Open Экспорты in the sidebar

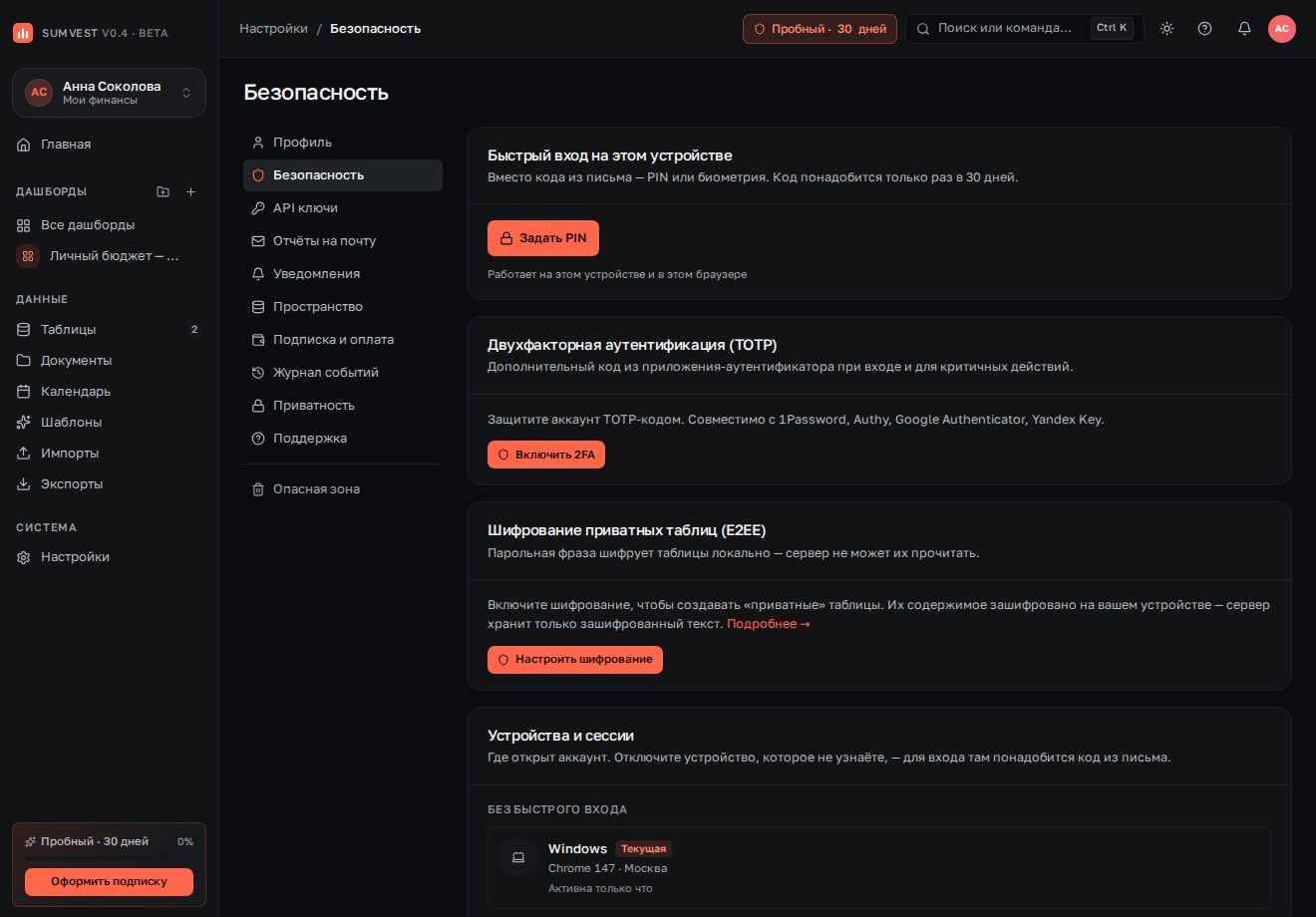(x=109, y=483)
